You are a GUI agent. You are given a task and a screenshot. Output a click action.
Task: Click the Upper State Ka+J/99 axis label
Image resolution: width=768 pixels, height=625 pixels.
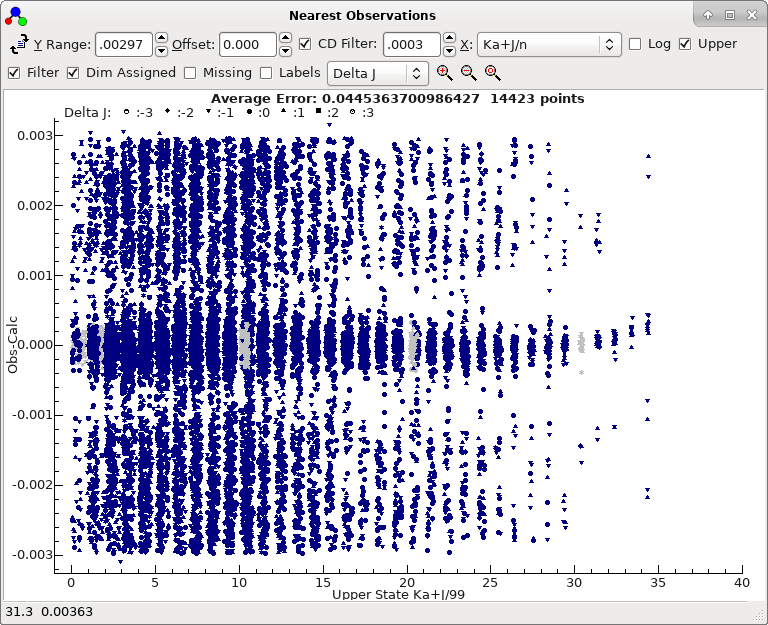pyautogui.click(x=398, y=595)
